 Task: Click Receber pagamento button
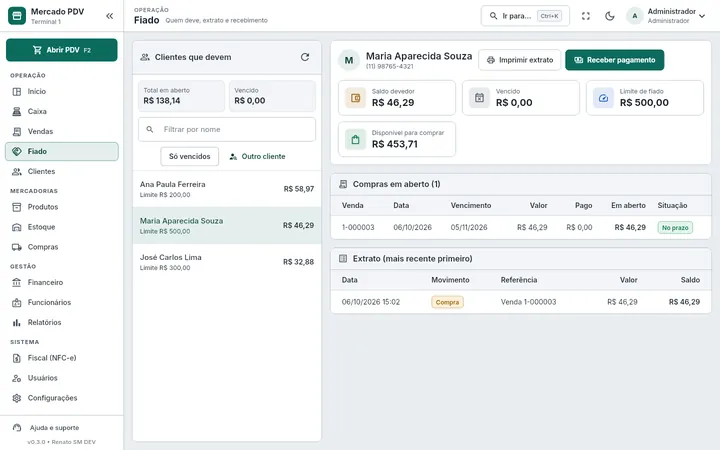(x=614, y=60)
